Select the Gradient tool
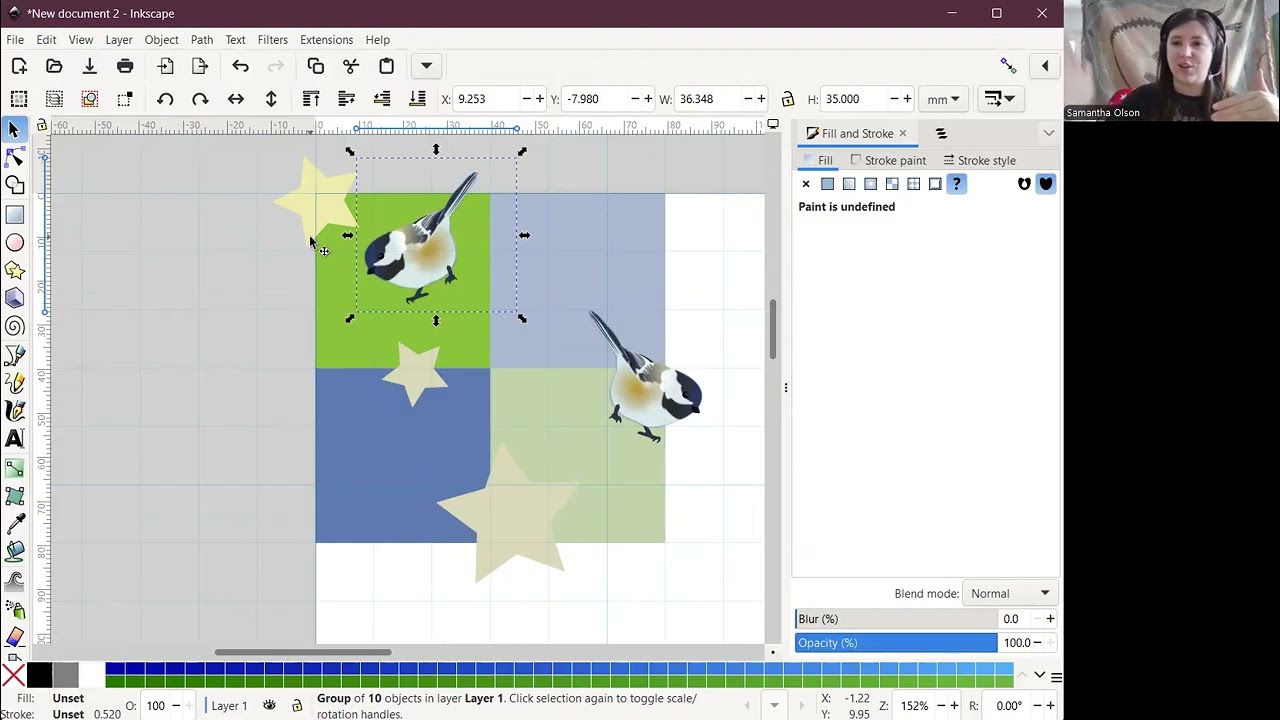The width and height of the screenshot is (1280, 720). click(14, 468)
